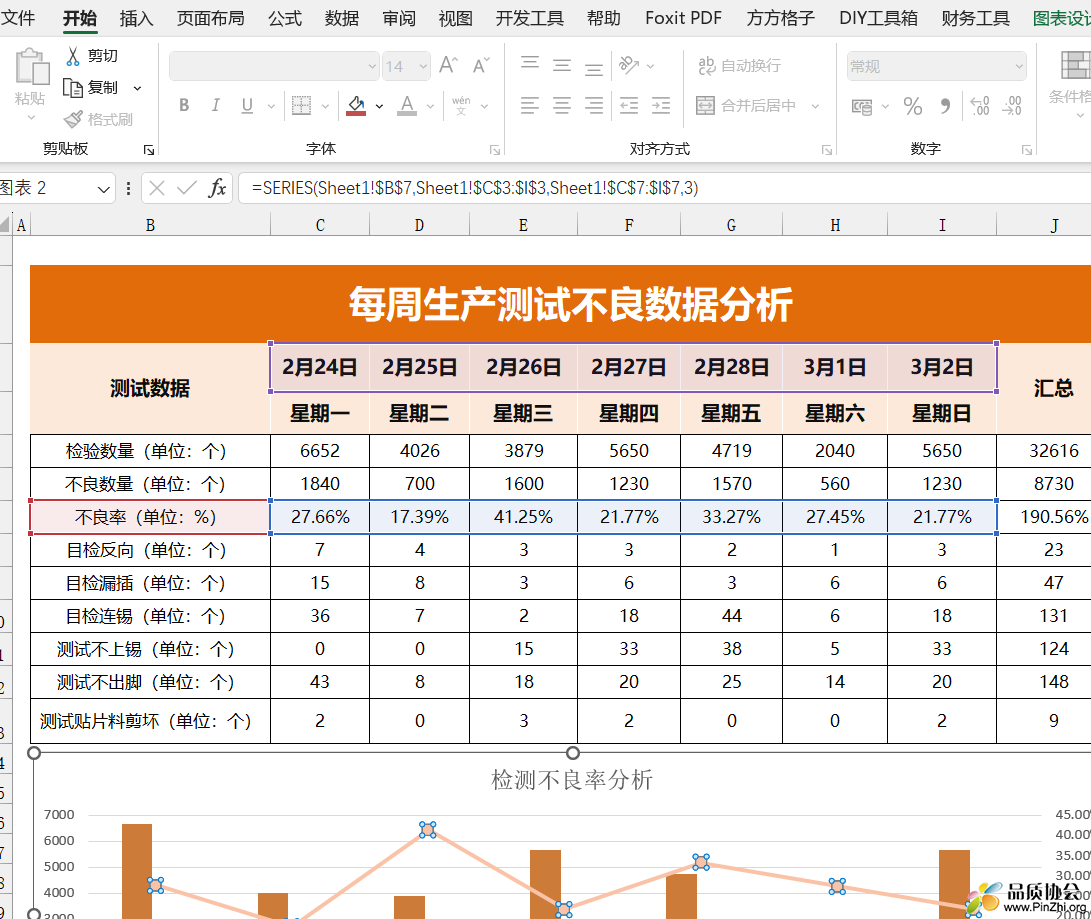Open the 文件 tab

(17, 18)
